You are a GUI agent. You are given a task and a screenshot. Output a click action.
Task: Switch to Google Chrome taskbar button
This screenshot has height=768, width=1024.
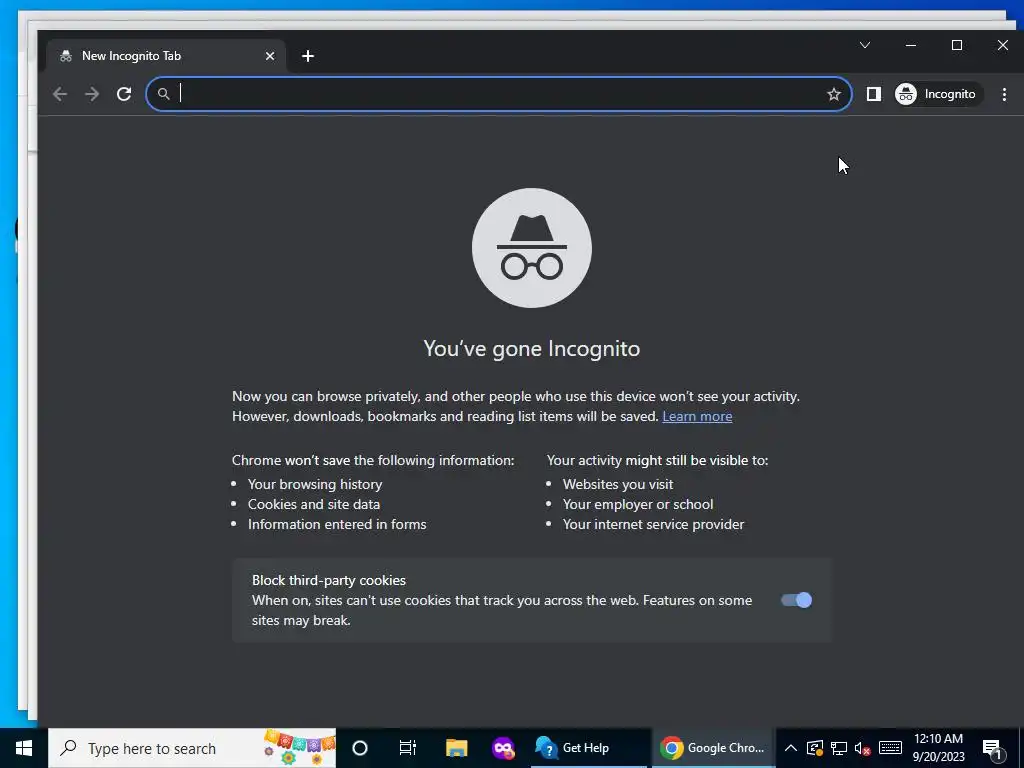(713, 748)
